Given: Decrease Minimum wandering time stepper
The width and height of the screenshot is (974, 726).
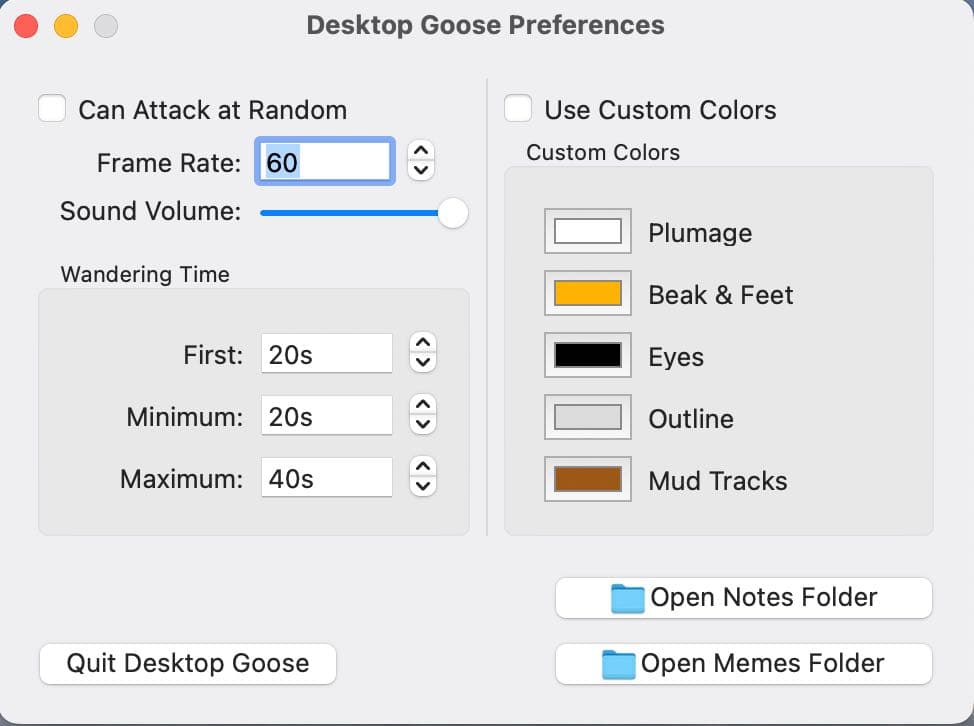Looking at the screenshot, I should tap(423, 424).
